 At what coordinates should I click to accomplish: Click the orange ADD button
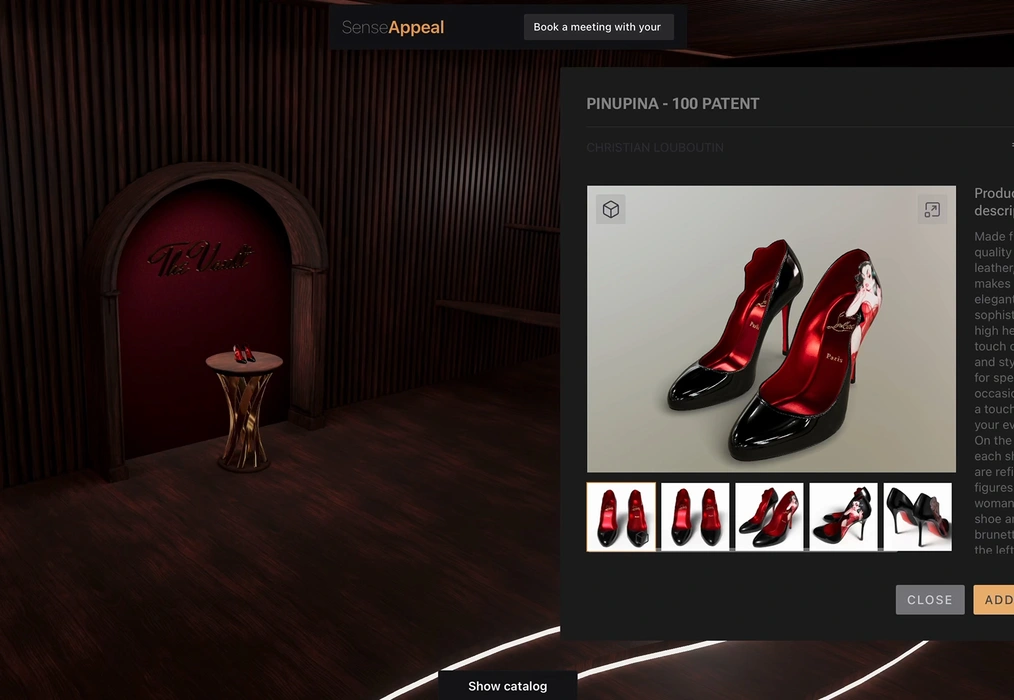pyautogui.click(x=995, y=600)
